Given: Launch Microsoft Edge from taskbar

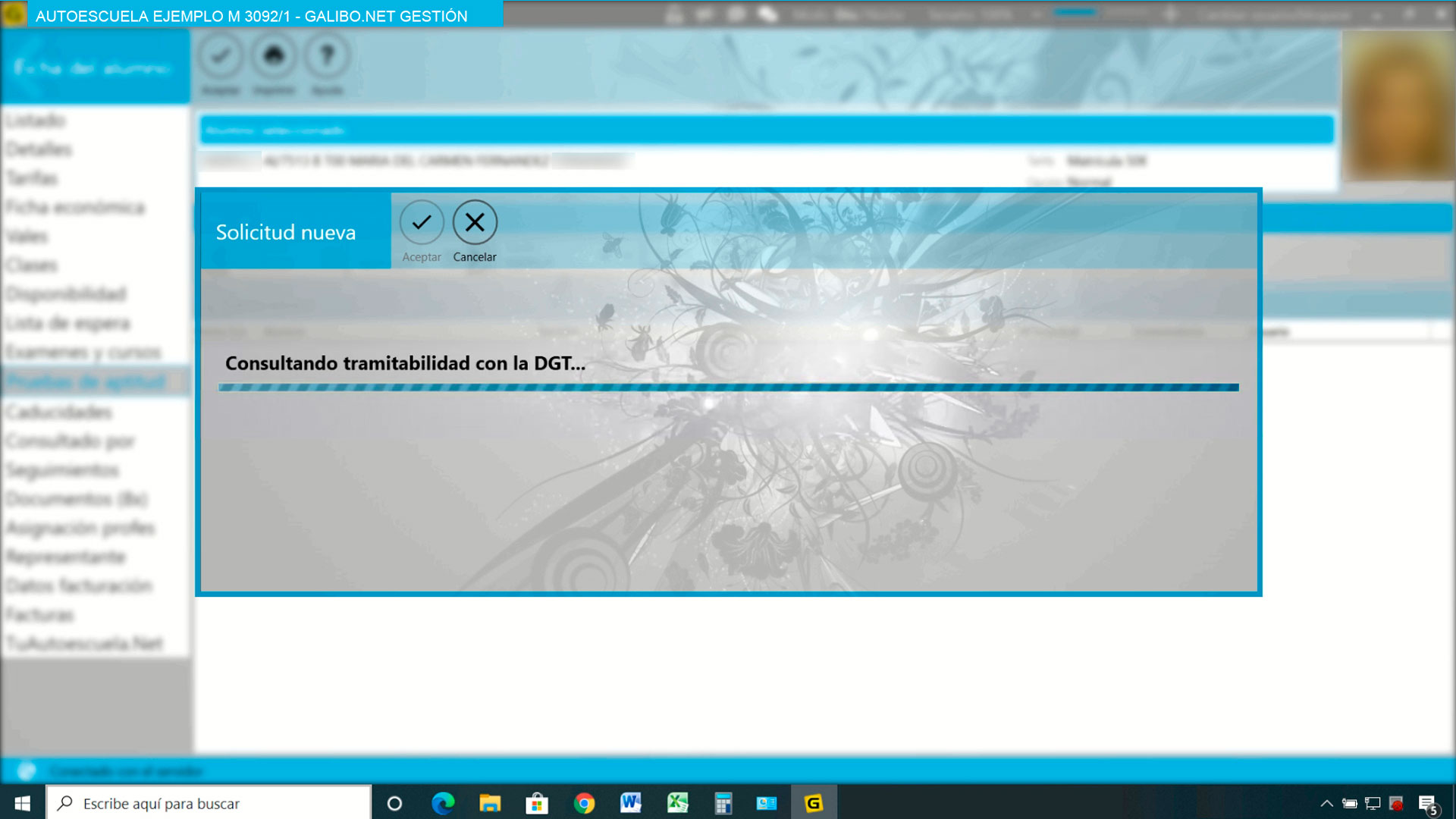Looking at the screenshot, I should tap(443, 803).
